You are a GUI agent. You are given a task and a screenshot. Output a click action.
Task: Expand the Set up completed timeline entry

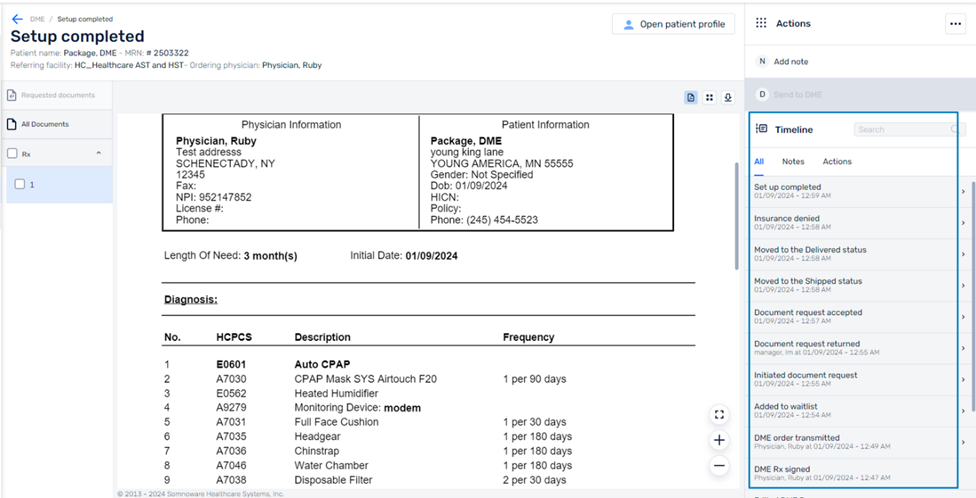tap(963, 191)
